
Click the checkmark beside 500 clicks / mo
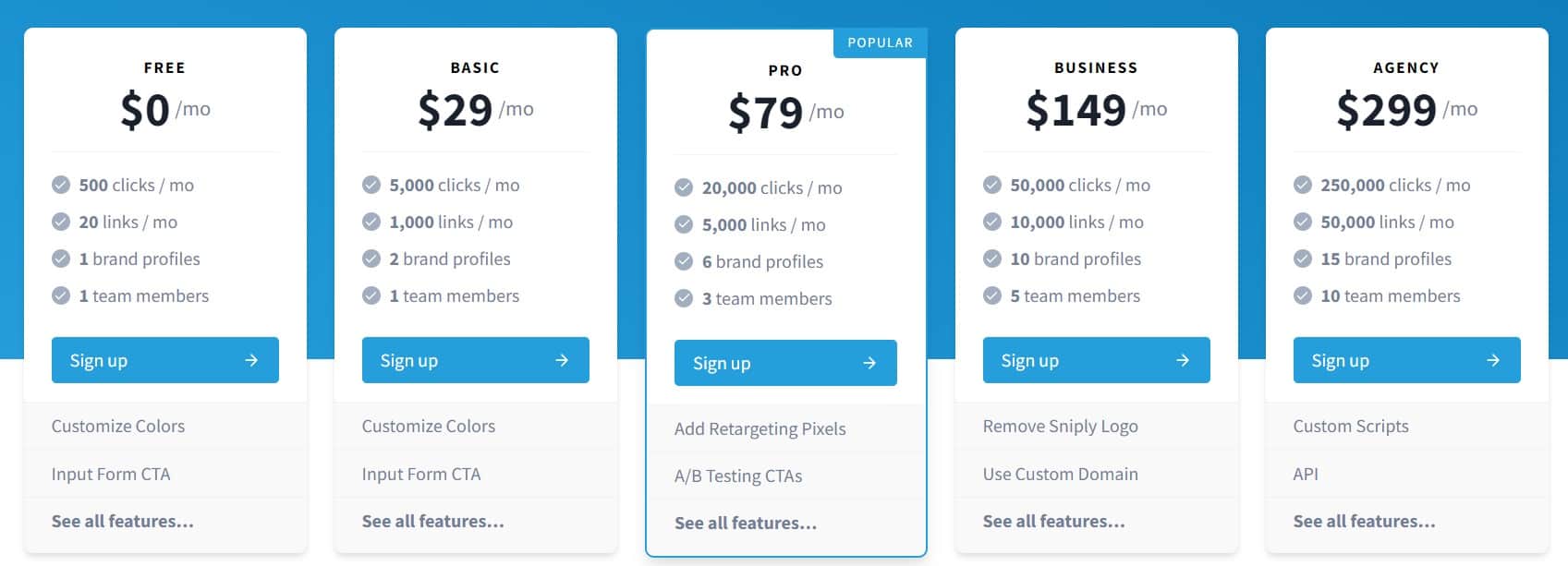(61, 185)
